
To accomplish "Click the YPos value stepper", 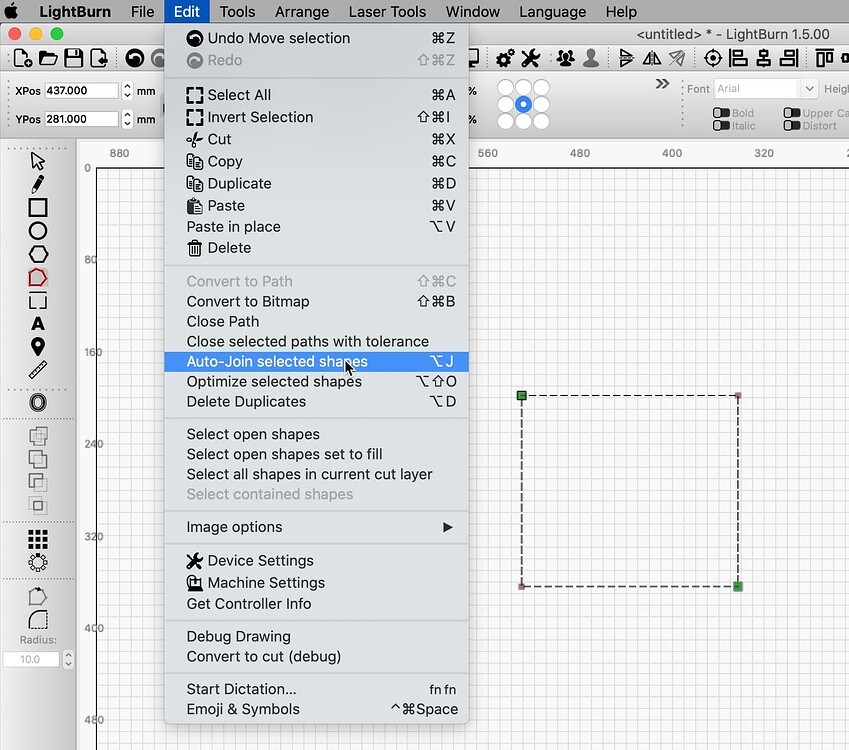I will point(127,119).
